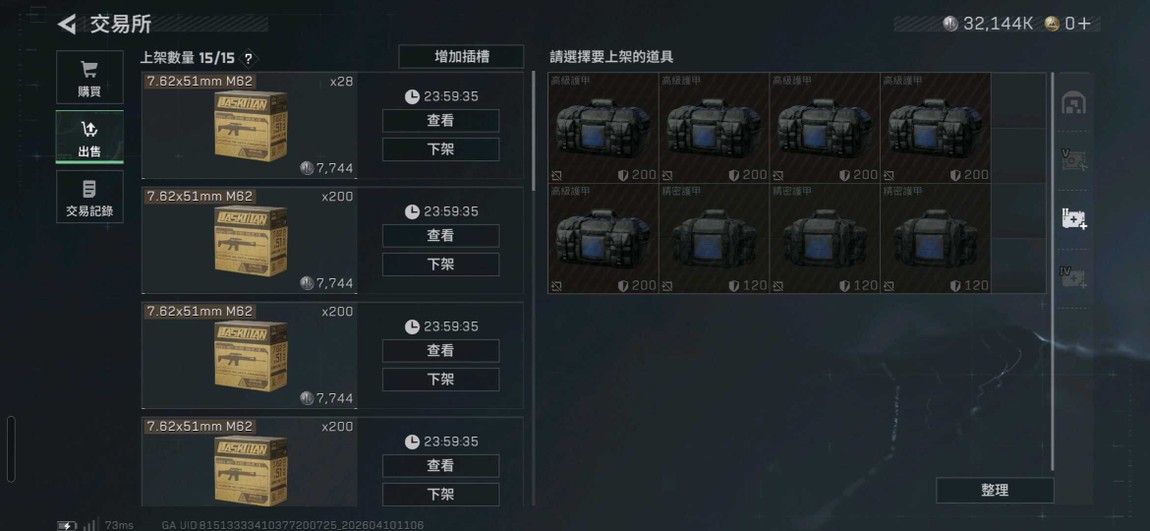Click 查看 on the third M62 listing
This screenshot has height=531, width=1150.
coord(441,351)
